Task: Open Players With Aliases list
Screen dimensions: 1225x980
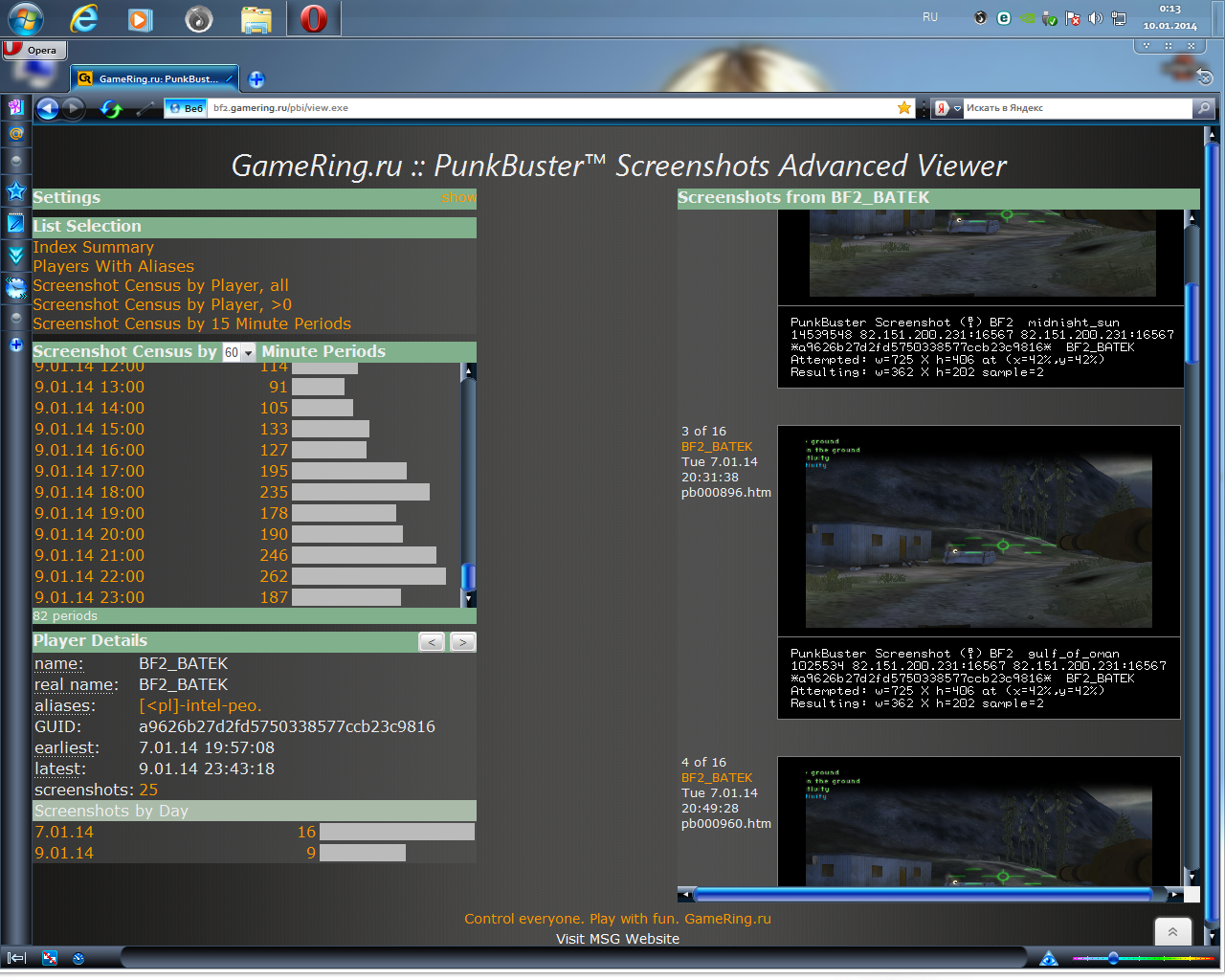Action: point(113,266)
